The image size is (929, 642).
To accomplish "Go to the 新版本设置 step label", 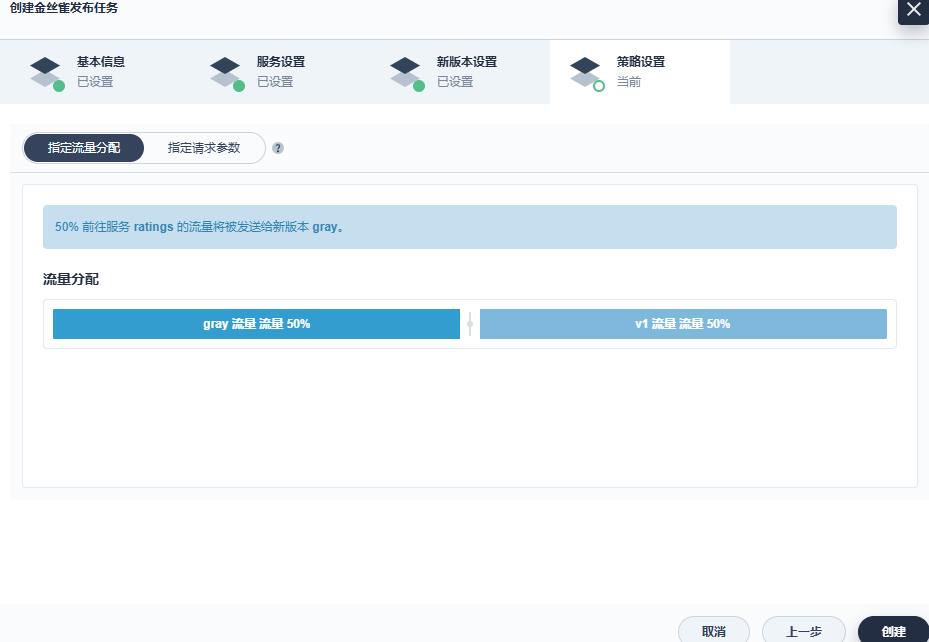I will click(x=467, y=62).
